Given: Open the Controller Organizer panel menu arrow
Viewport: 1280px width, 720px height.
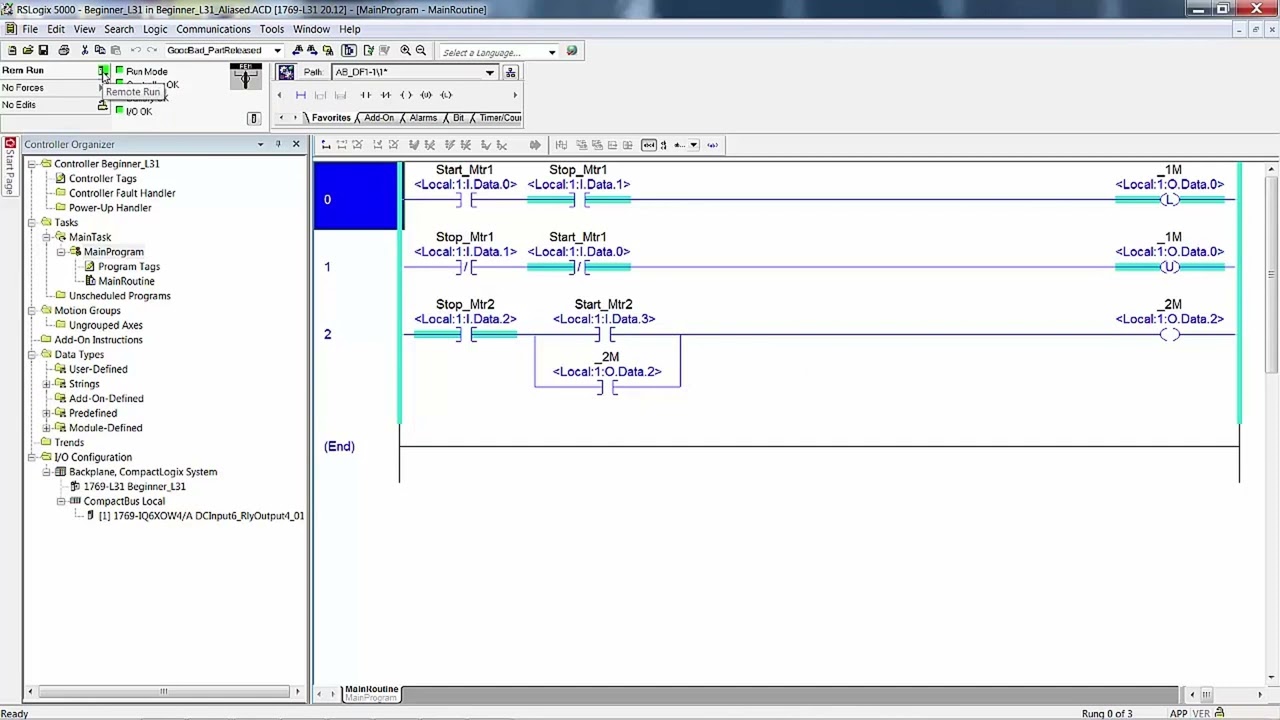Looking at the screenshot, I should click(261, 144).
